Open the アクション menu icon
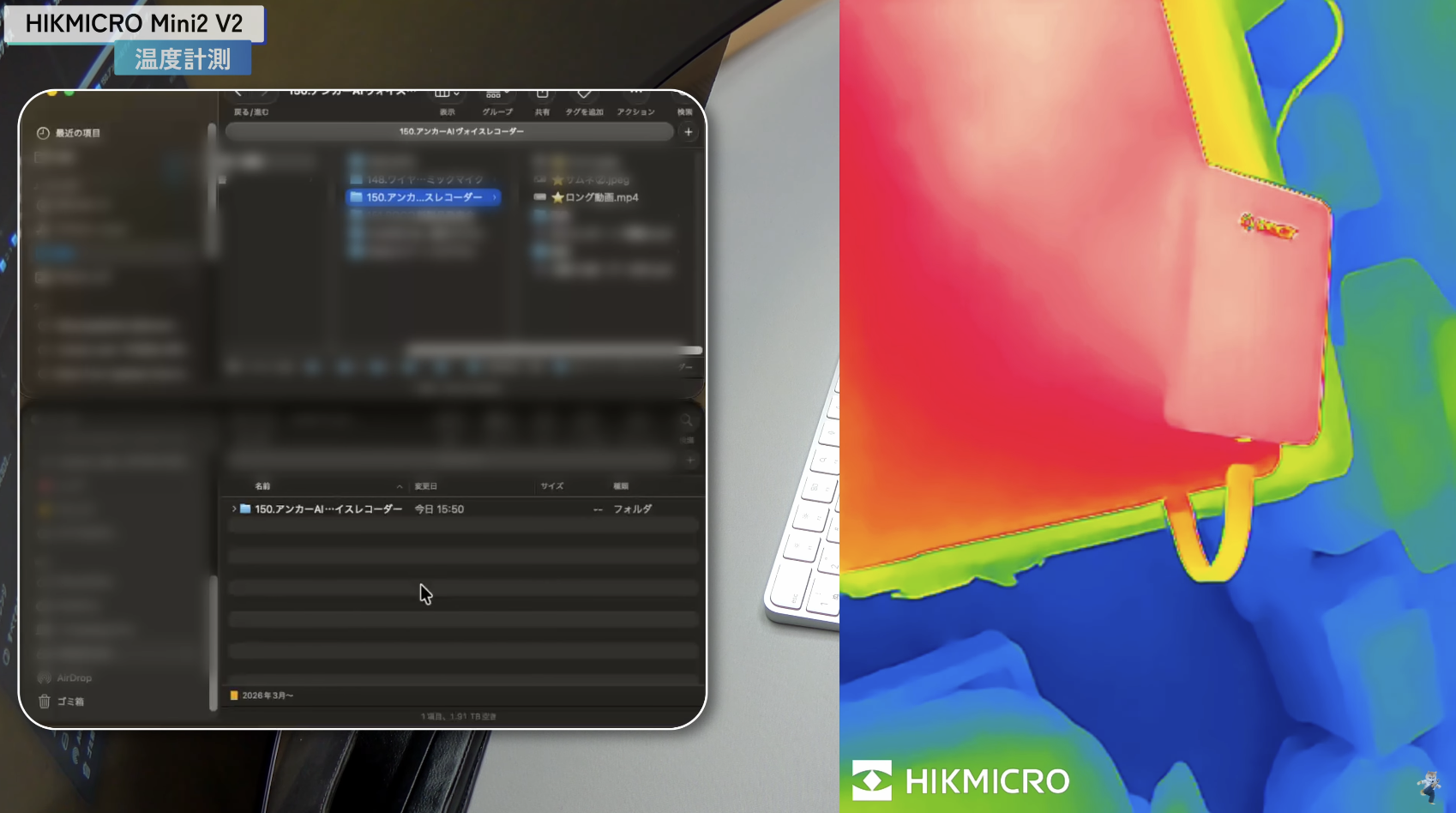 coord(635,94)
